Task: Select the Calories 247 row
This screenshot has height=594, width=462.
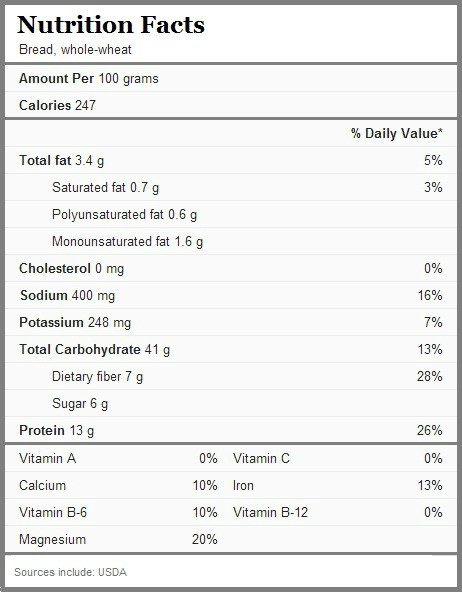Action: click(231, 105)
